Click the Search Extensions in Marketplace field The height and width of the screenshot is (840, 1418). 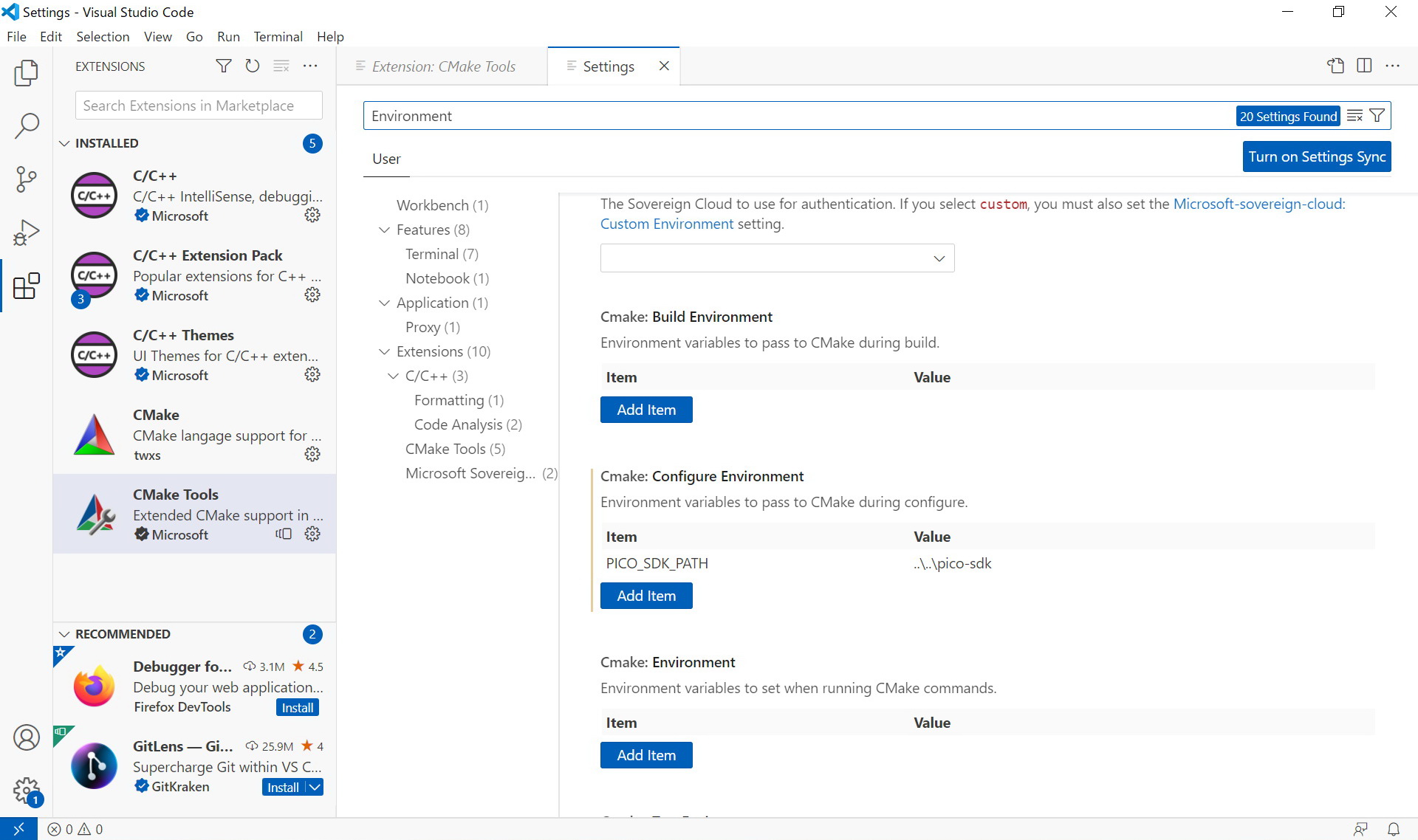(199, 106)
